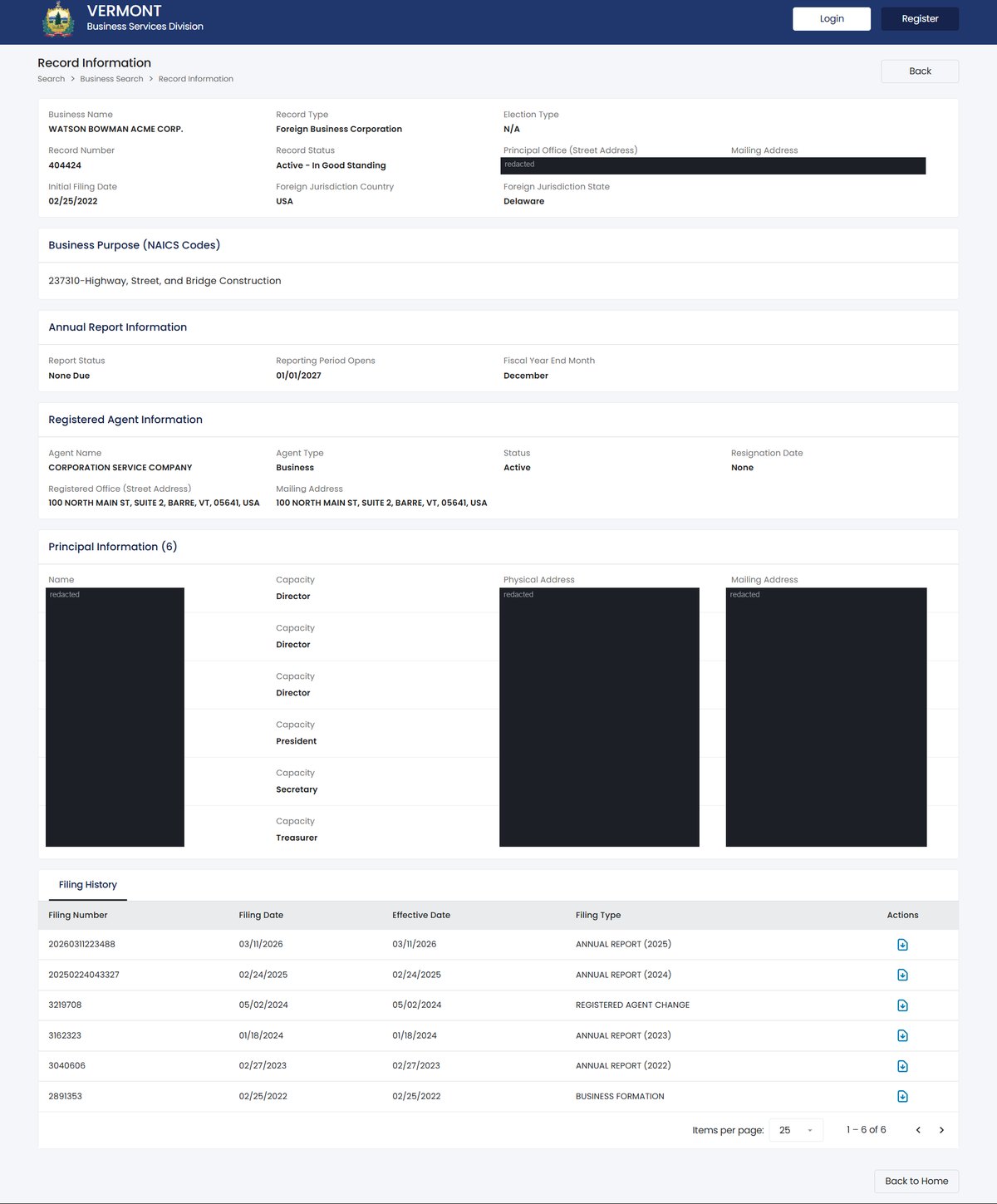Click the initial filing date 02/25/2022
The height and width of the screenshot is (1204, 997).
(x=73, y=201)
